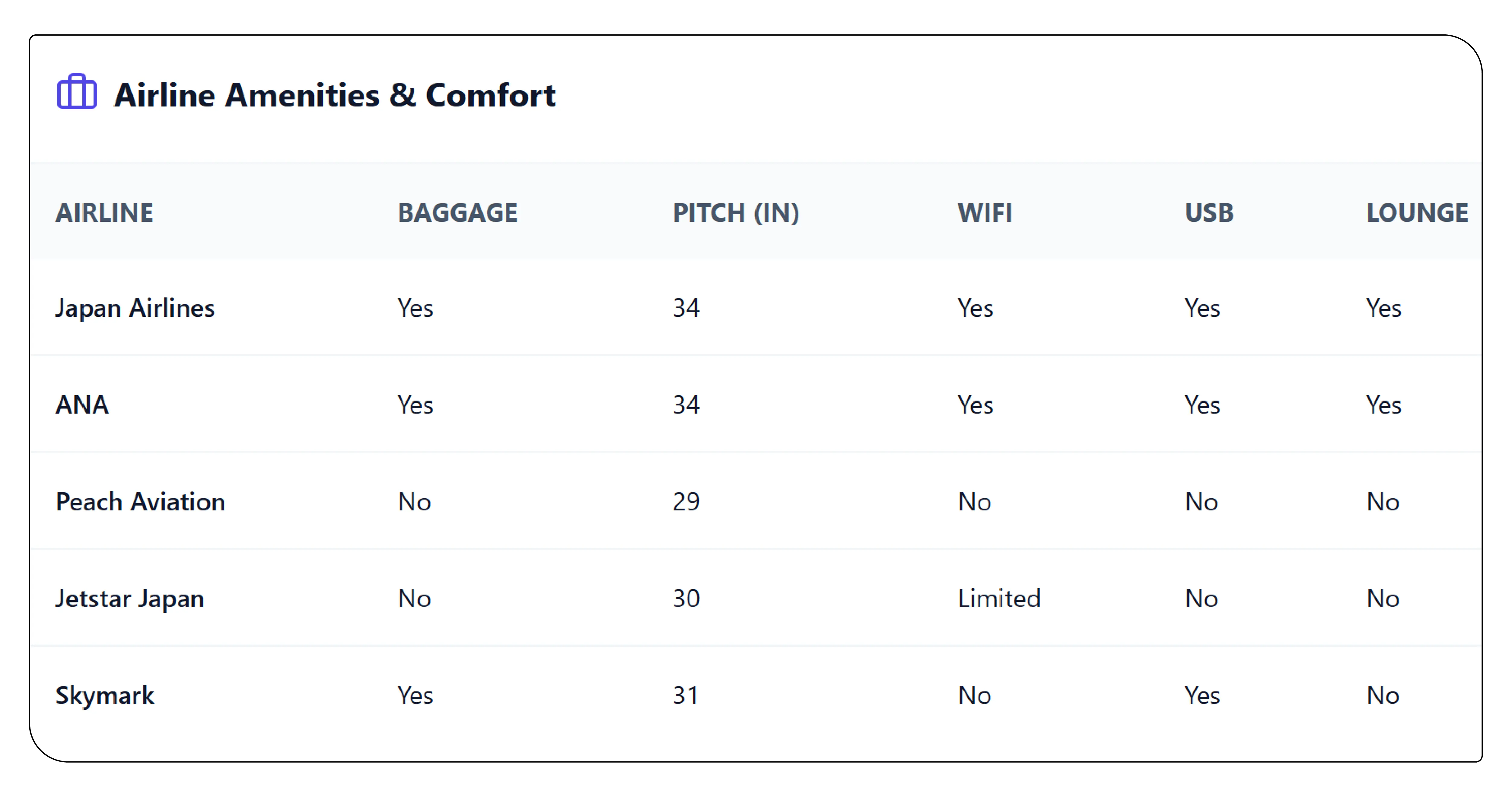Click the PITCH (IN) column header
The width and height of the screenshot is (1512, 797).
click(x=736, y=212)
